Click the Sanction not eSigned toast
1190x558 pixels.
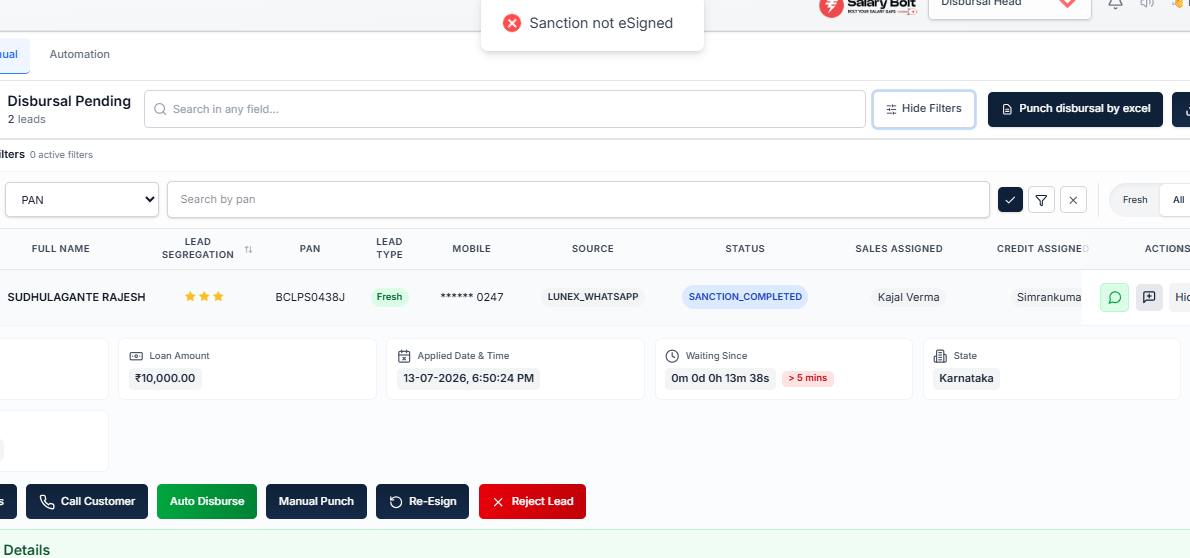tap(592, 24)
